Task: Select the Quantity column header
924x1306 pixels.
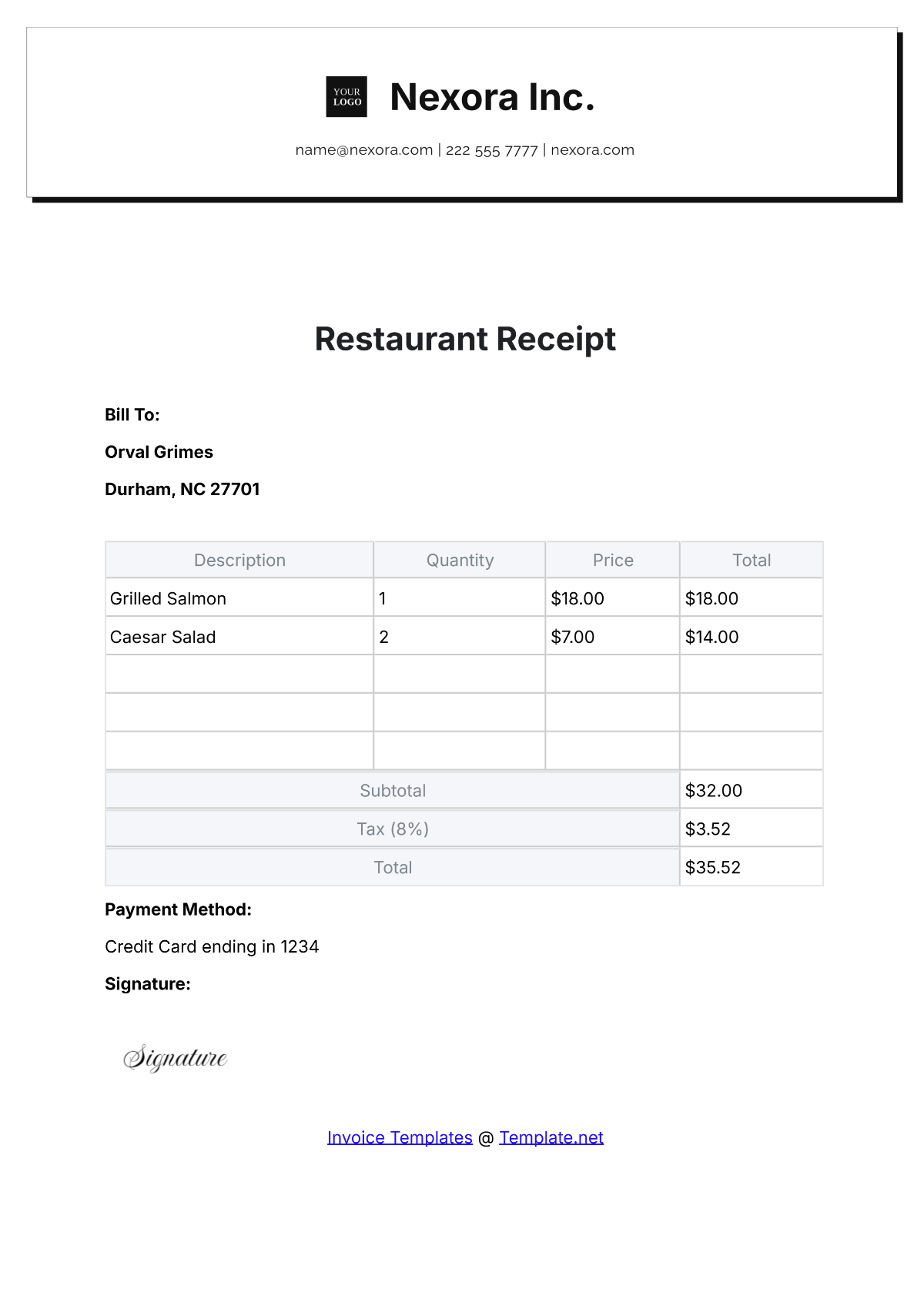Action: (x=460, y=560)
